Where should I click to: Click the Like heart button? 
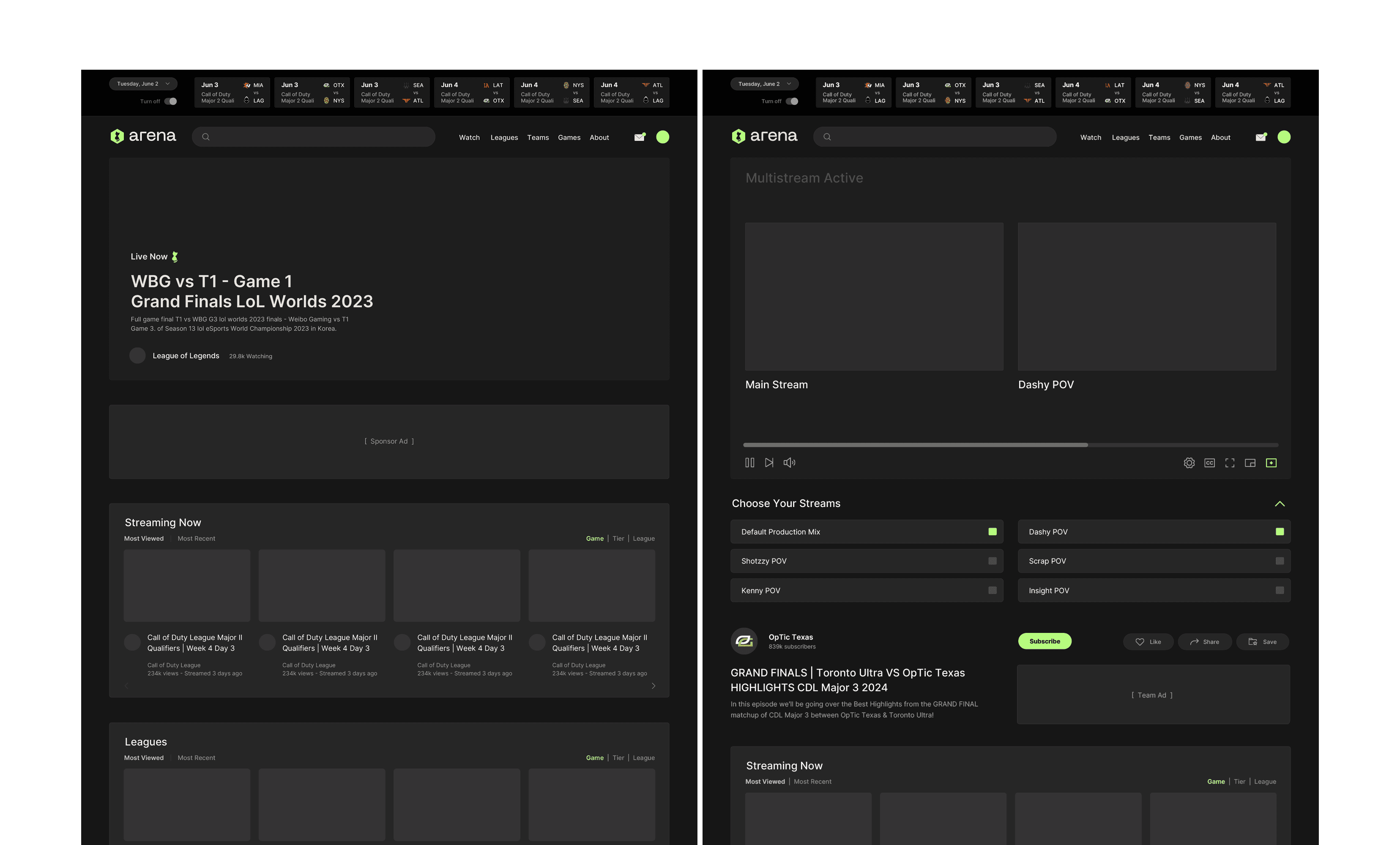coord(1148,642)
